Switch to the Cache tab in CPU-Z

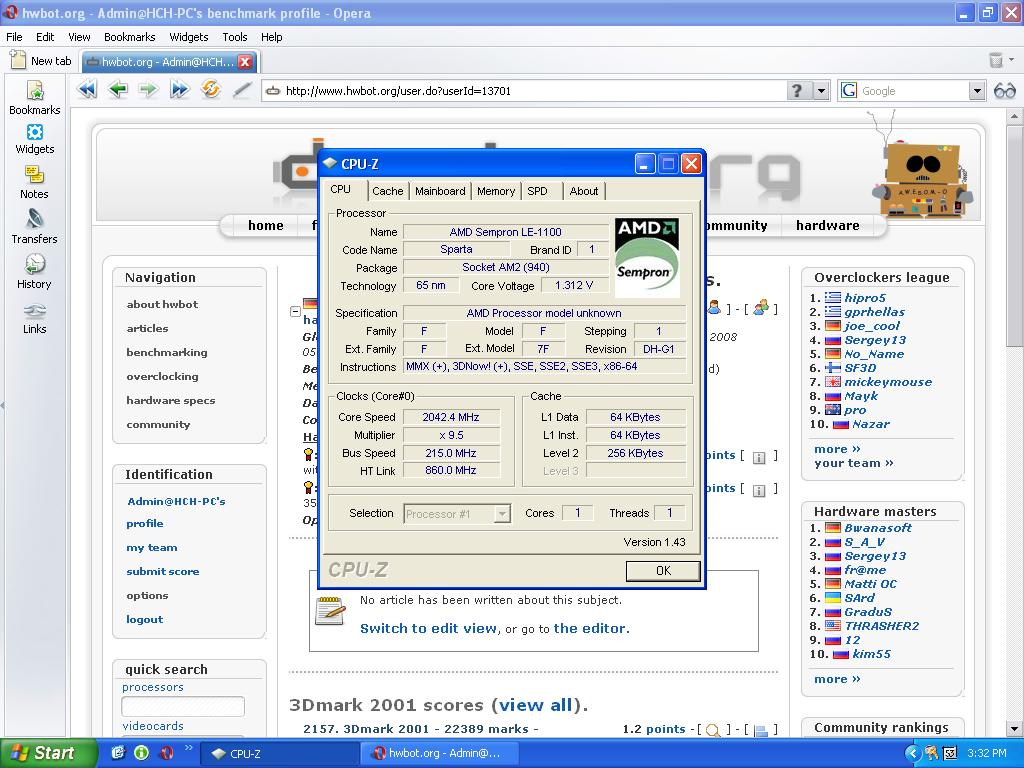click(x=388, y=191)
